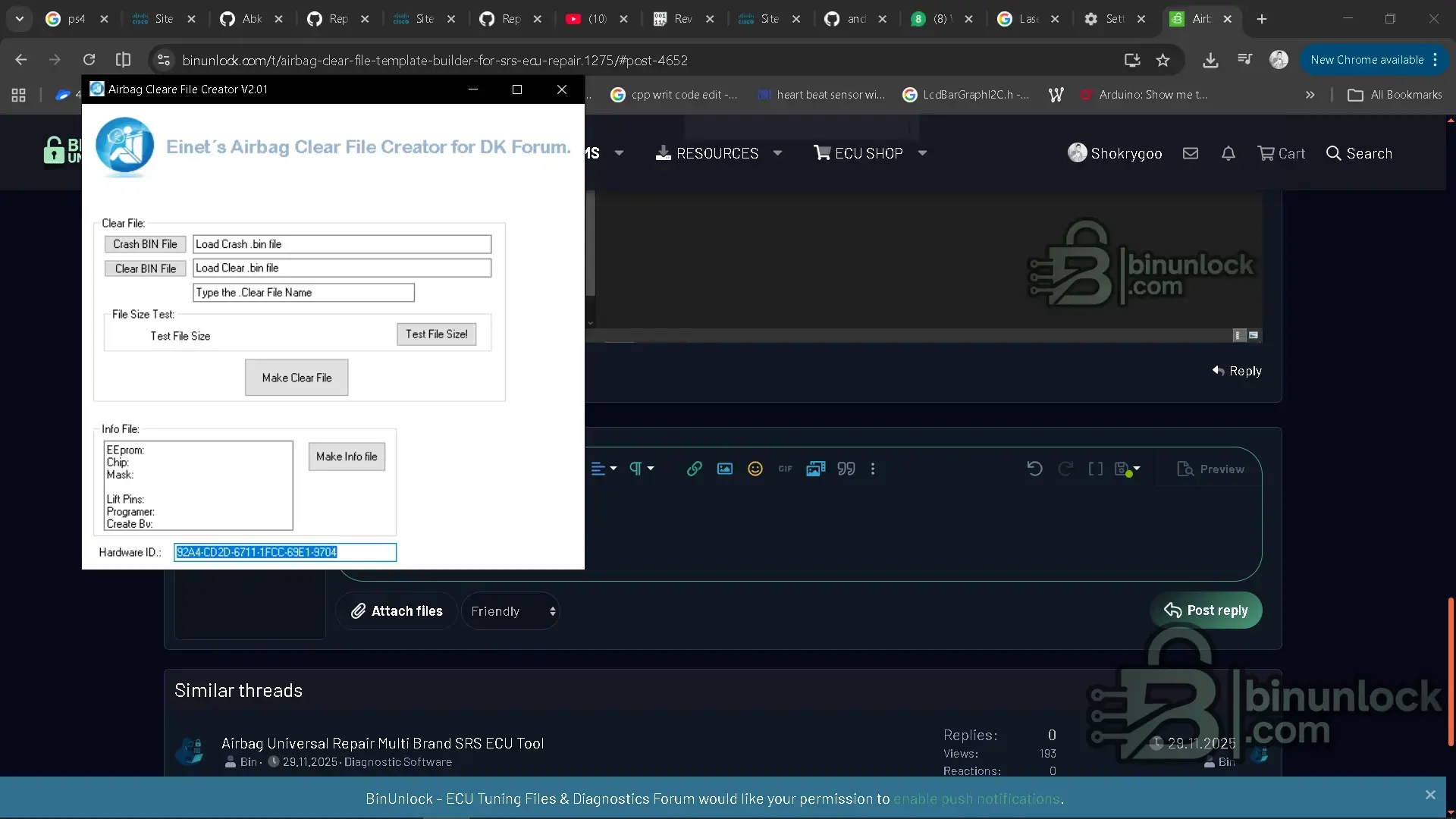1456x819 pixels.
Task: Switch to the Settings browser tab
Action: 1107,19
